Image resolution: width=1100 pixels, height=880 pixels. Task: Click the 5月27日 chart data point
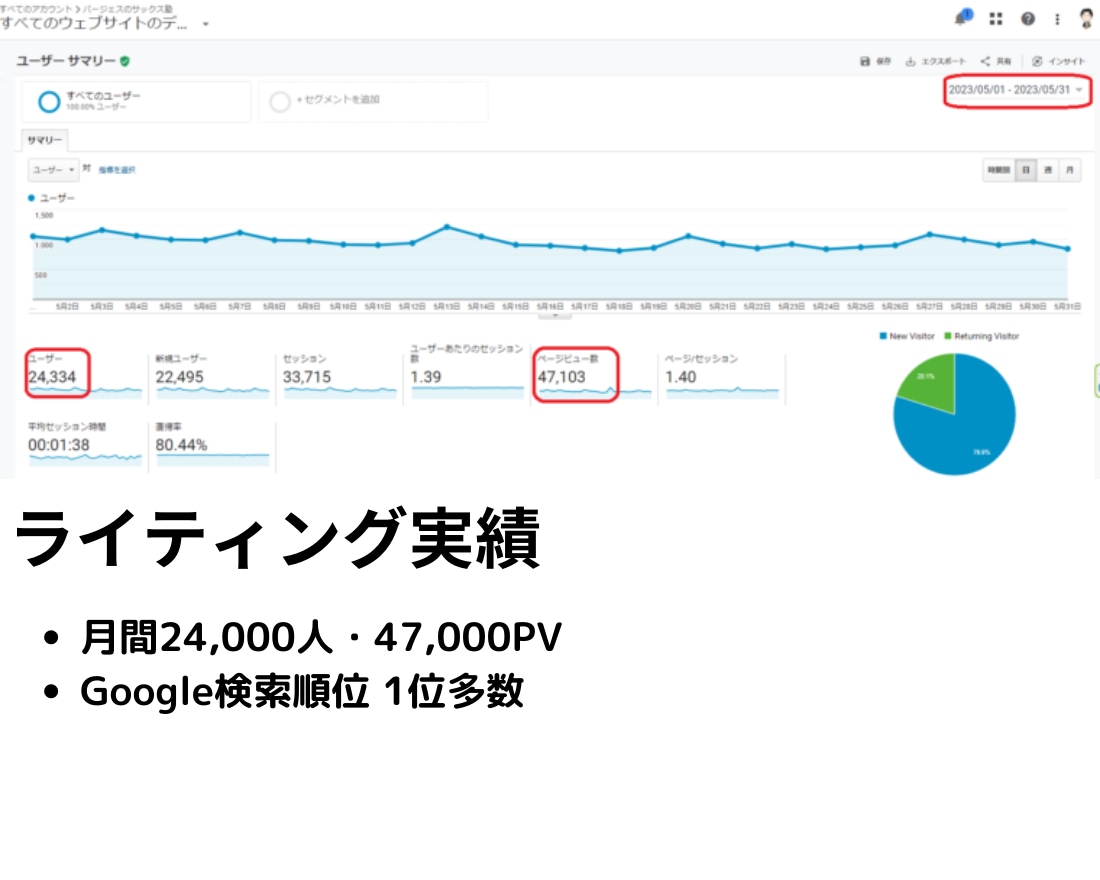(930, 234)
